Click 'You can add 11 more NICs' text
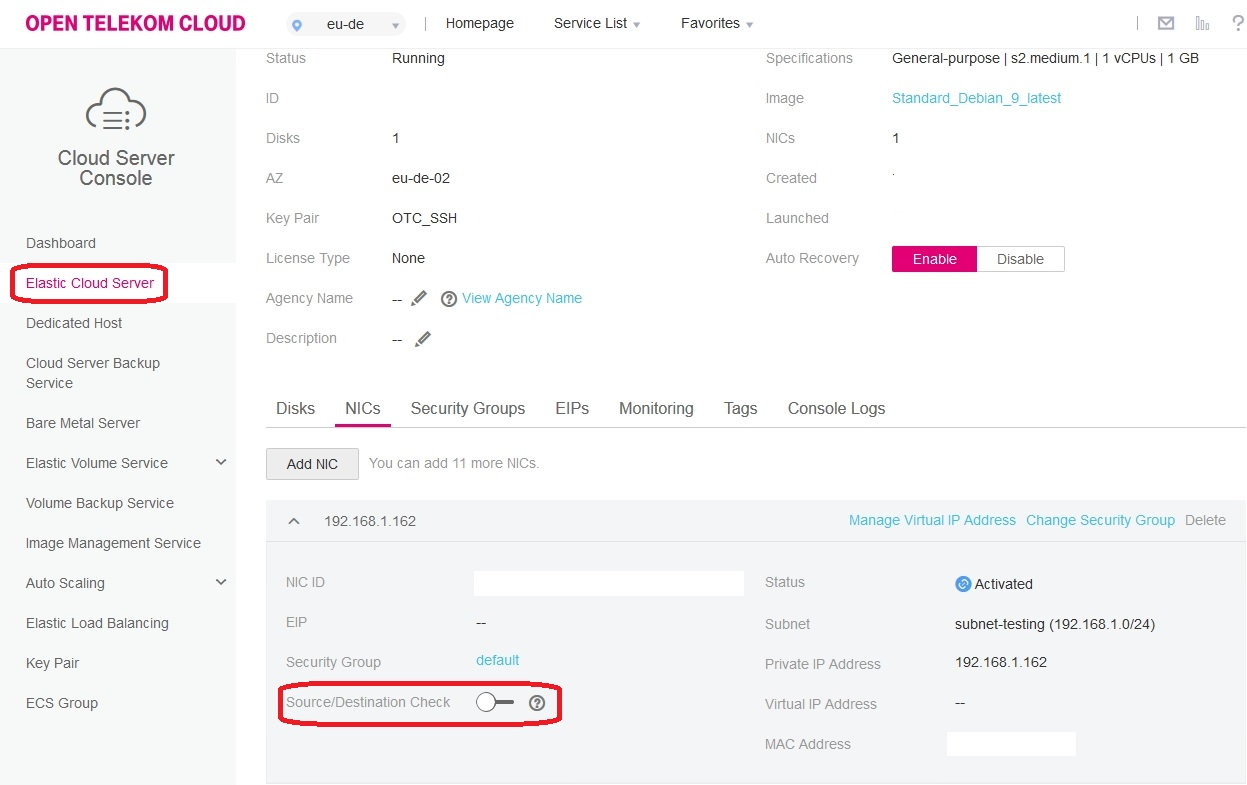This screenshot has height=785, width=1247. coord(454,463)
